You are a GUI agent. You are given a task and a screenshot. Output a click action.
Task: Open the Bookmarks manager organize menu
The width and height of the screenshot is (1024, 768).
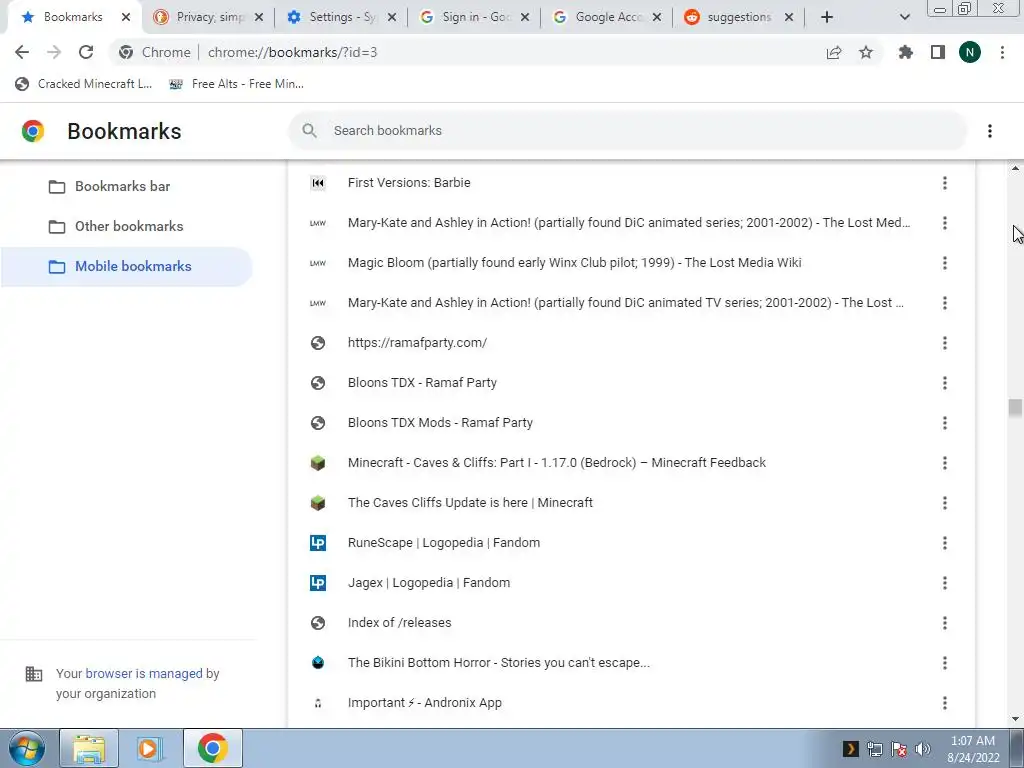[x=990, y=131]
